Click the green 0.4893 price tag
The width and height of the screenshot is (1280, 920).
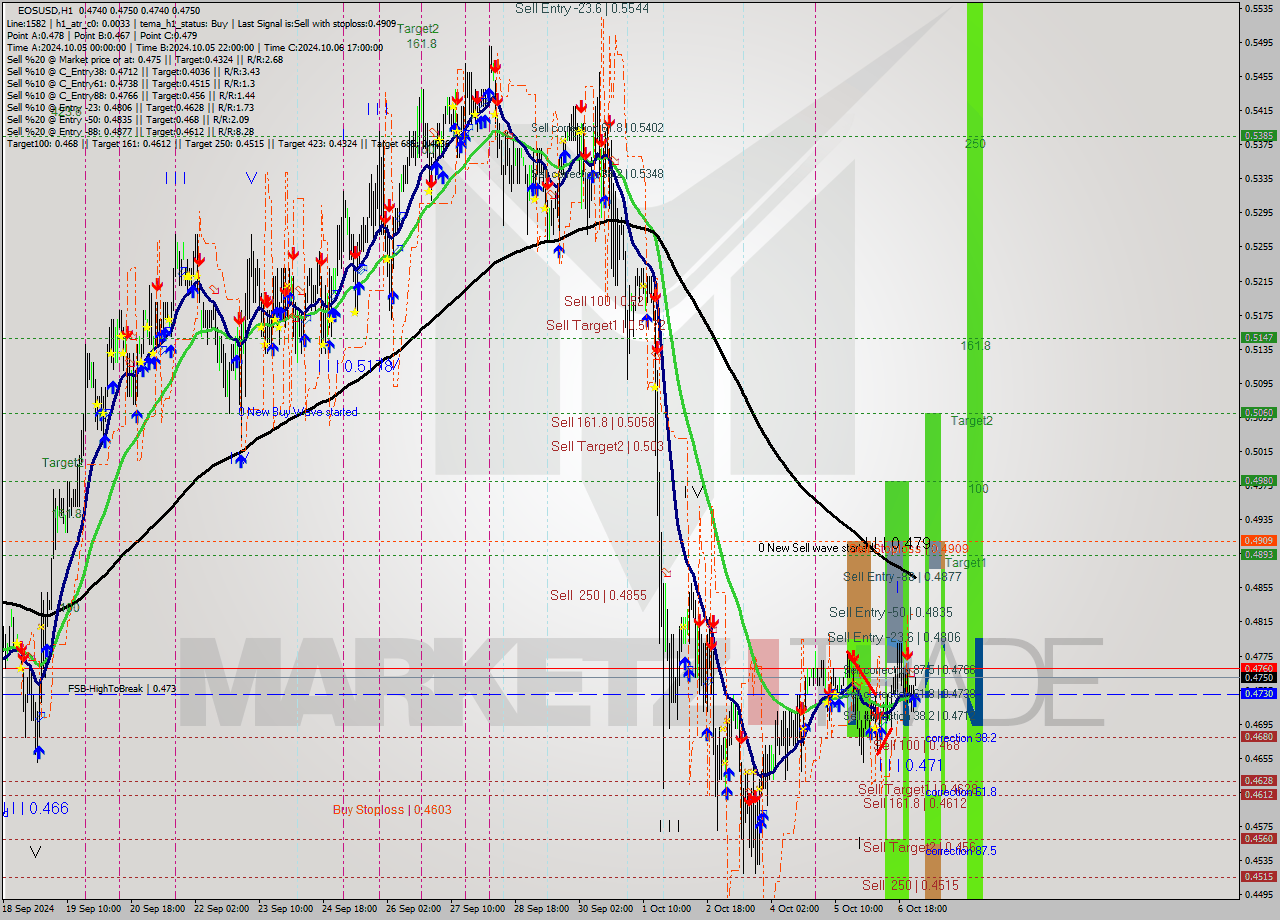click(x=1258, y=554)
